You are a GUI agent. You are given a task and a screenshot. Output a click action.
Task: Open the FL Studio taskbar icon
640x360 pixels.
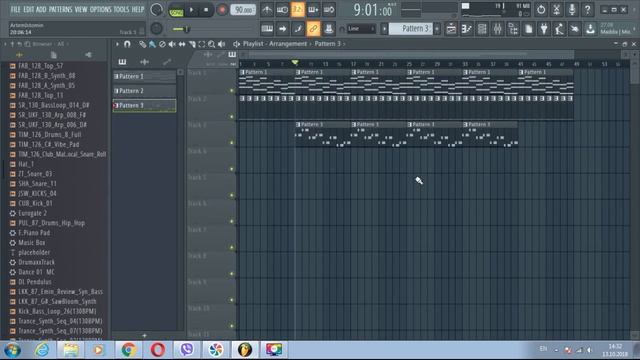(245, 350)
